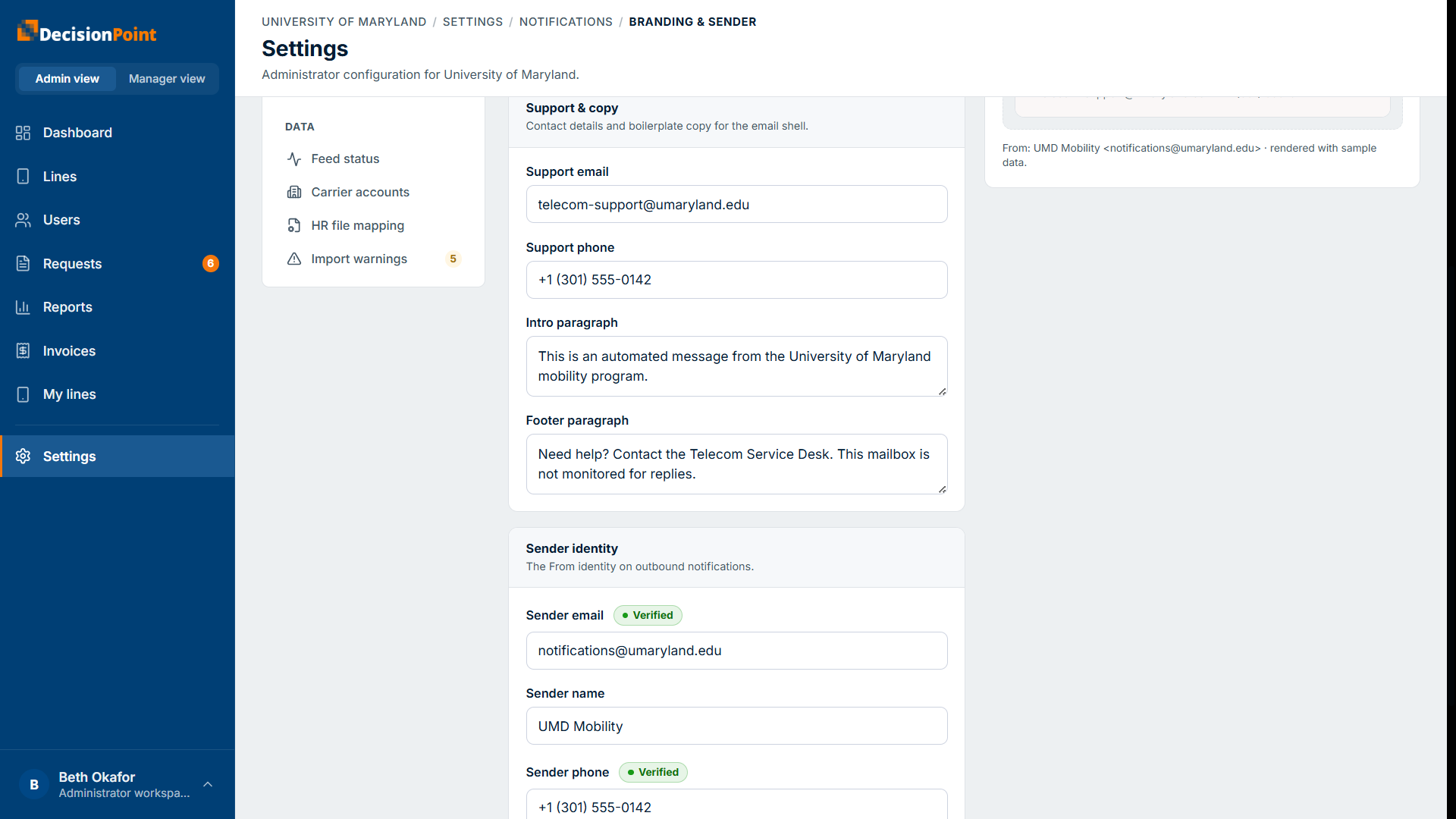Click the HR file mapping icon
Screen dimensions: 1456x819
[294, 225]
